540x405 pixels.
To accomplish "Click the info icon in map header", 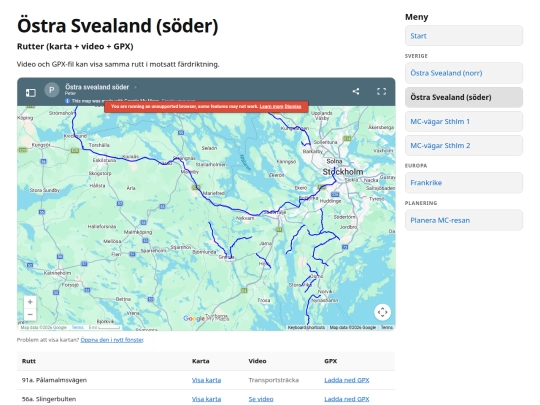I will coord(68,101).
